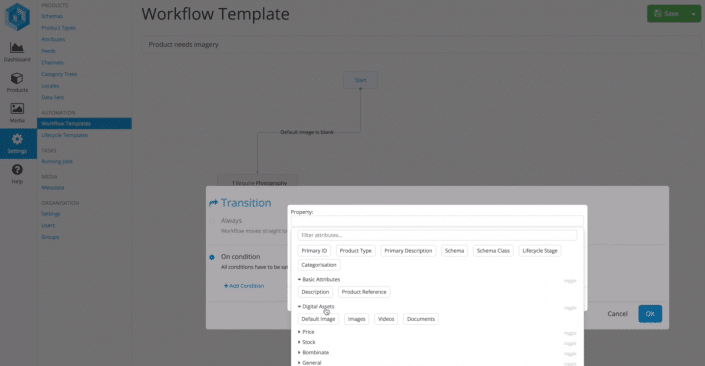Collapse the Basic Attributes group

(x=319, y=280)
